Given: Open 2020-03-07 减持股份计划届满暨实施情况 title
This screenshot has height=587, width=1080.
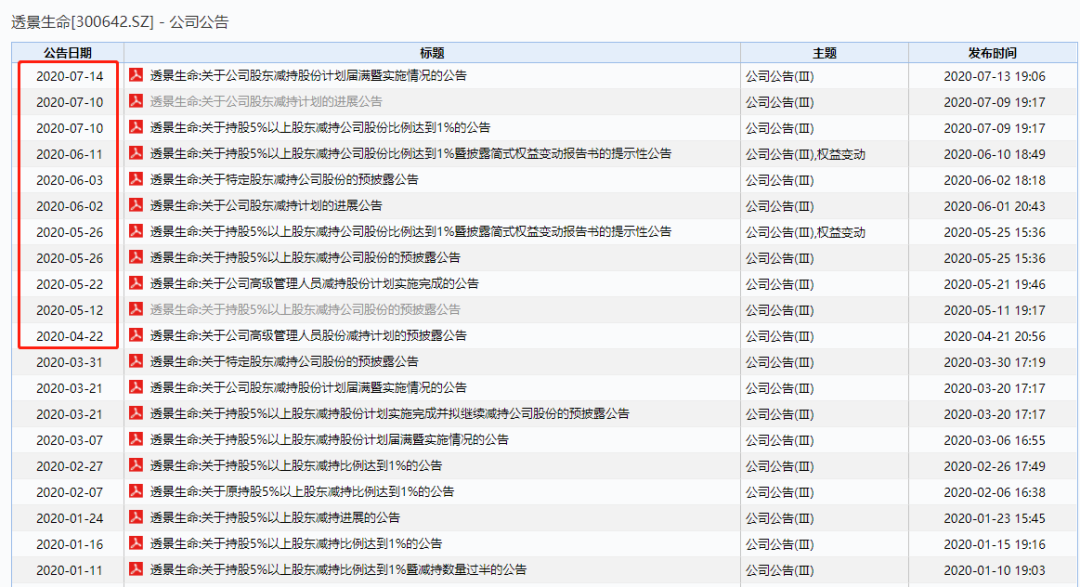Looking at the screenshot, I should tap(329, 440).
